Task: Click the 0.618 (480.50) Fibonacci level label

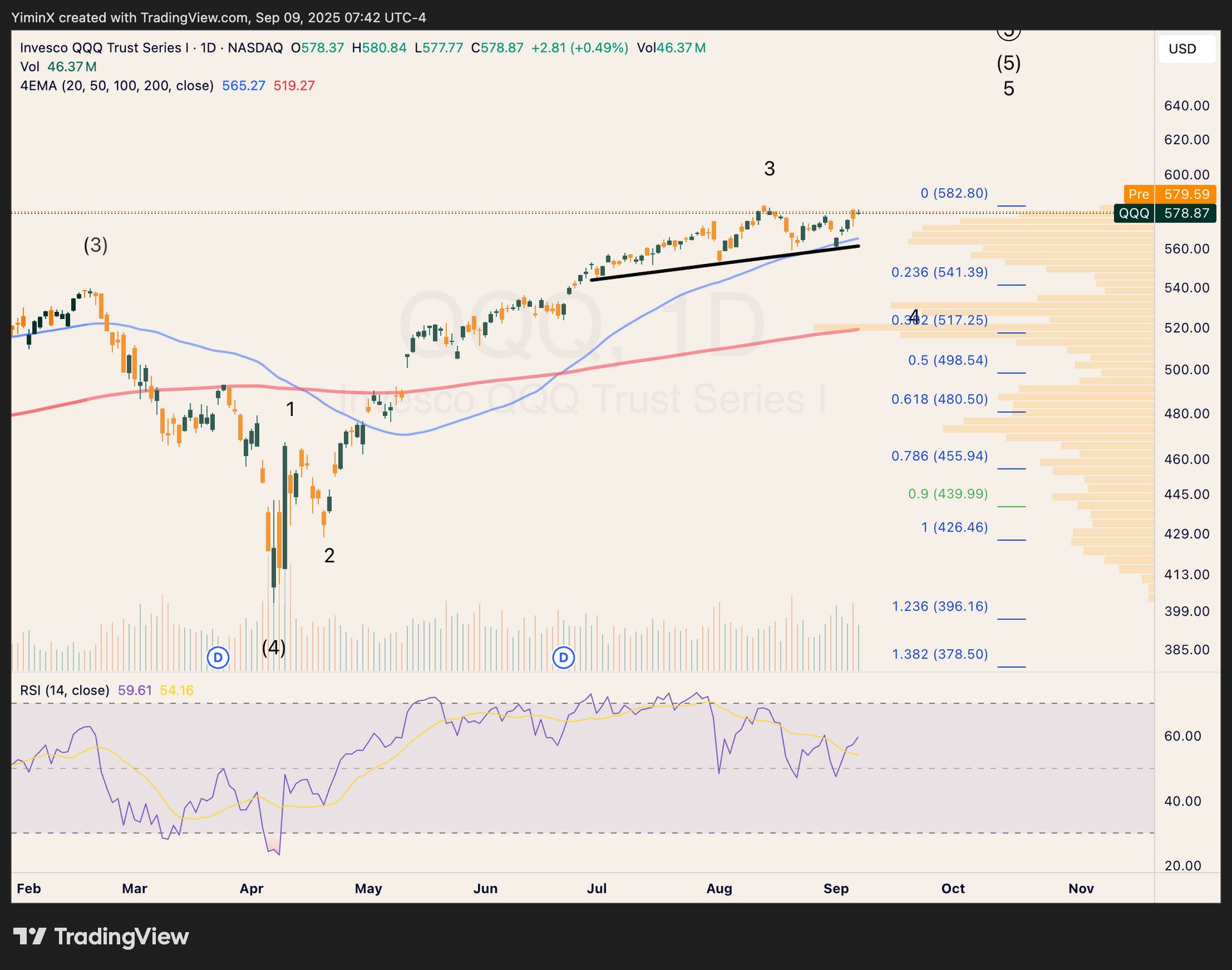Action: 939,399
